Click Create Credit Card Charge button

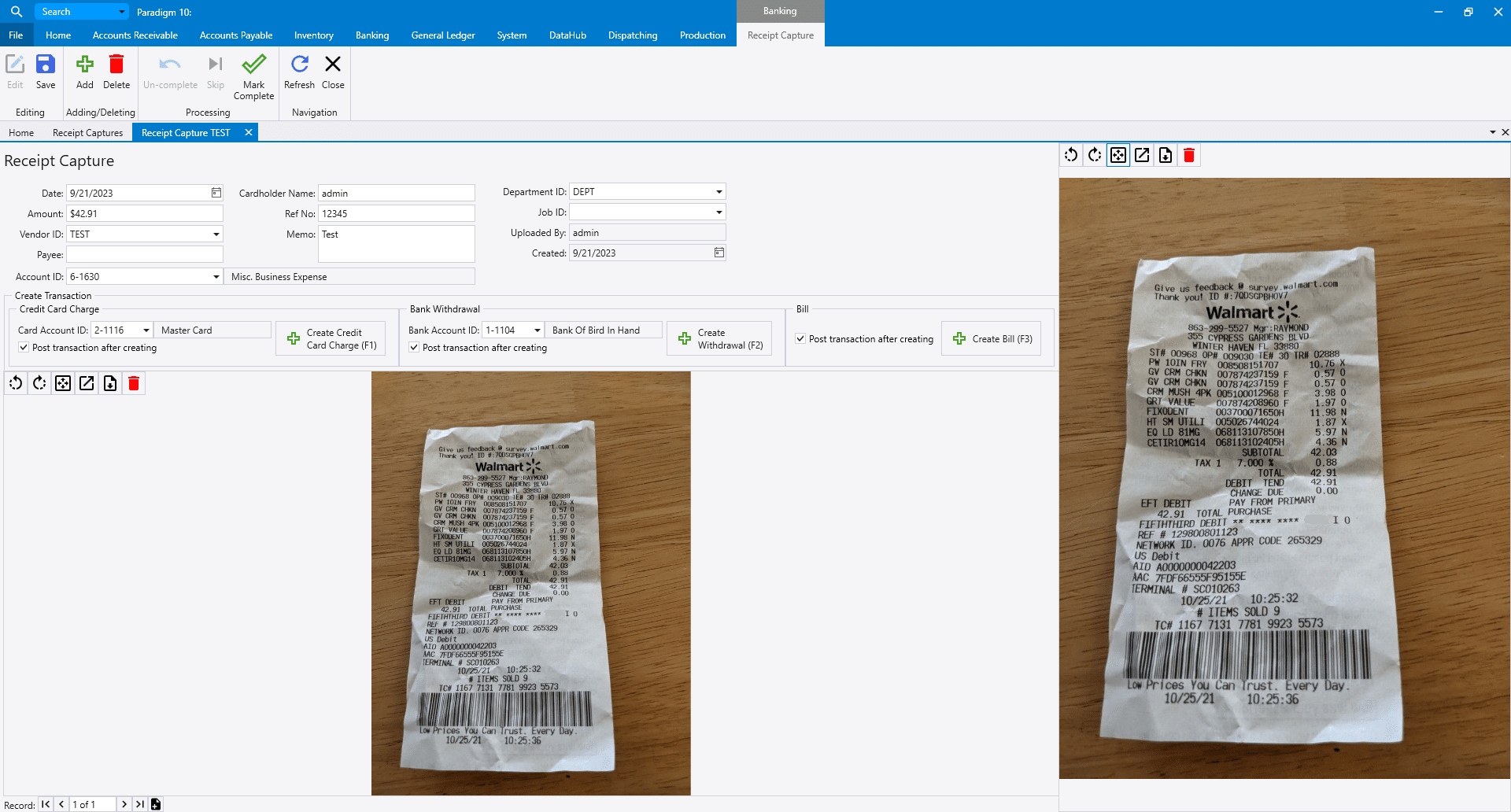pyautogui.click(x=331, y=339)
